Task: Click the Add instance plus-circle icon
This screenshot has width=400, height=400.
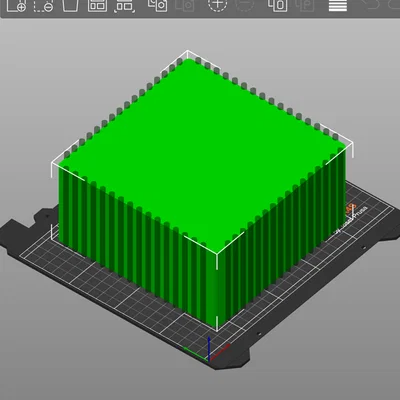Action: [x=218, y=5]
